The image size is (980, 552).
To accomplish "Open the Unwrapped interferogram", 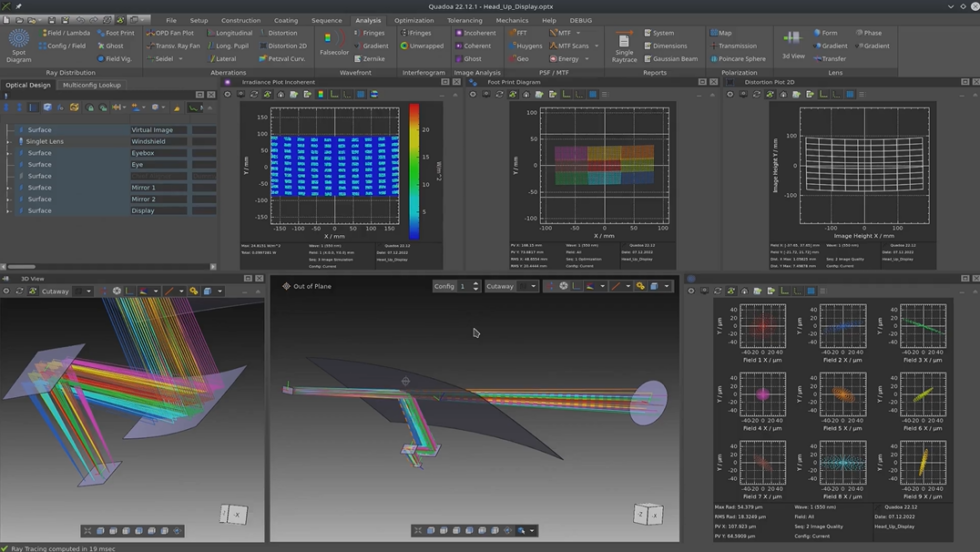I will point(422,46).
